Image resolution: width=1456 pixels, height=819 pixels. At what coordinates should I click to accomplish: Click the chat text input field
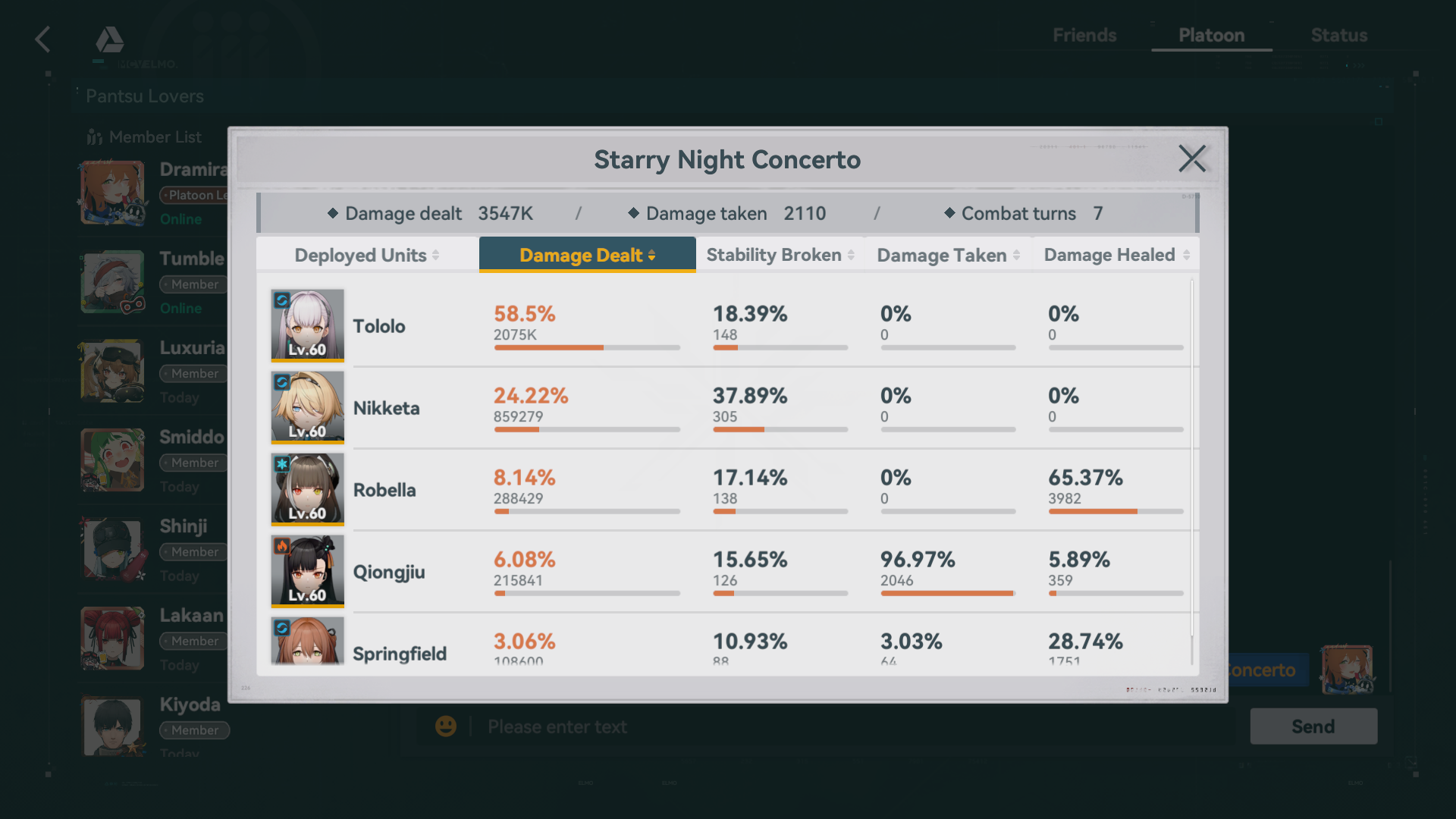[834, 726]
